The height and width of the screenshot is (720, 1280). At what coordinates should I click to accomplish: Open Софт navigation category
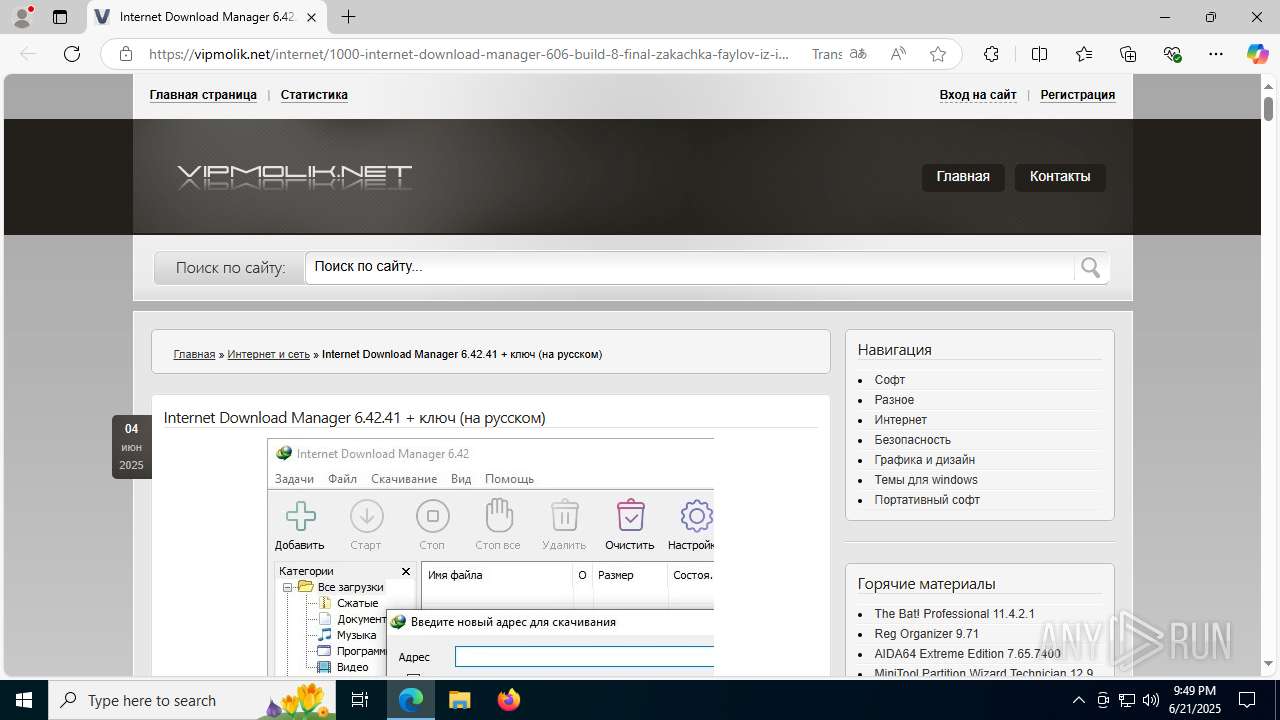890,380
